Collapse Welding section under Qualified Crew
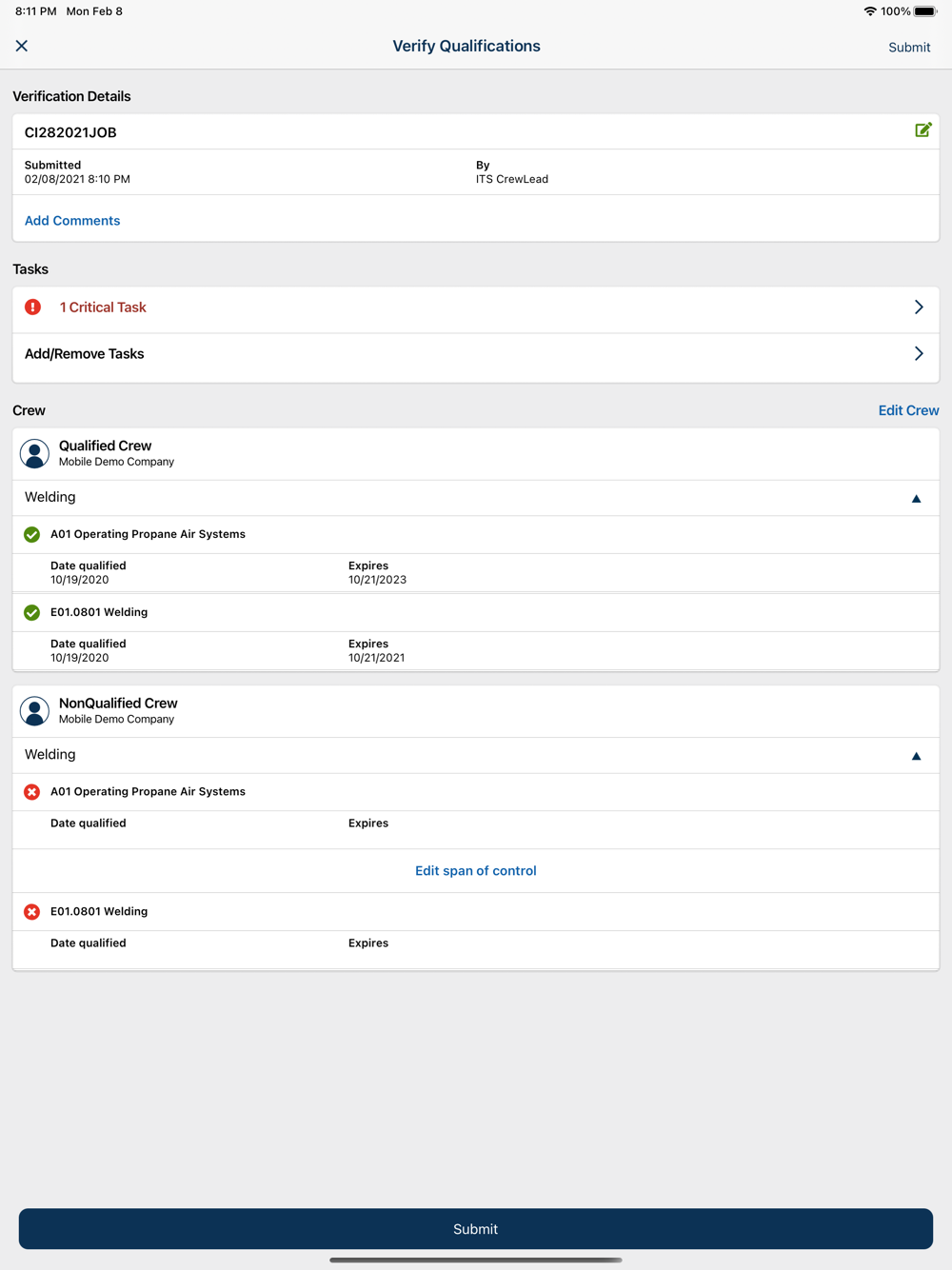 pos(917,498)
